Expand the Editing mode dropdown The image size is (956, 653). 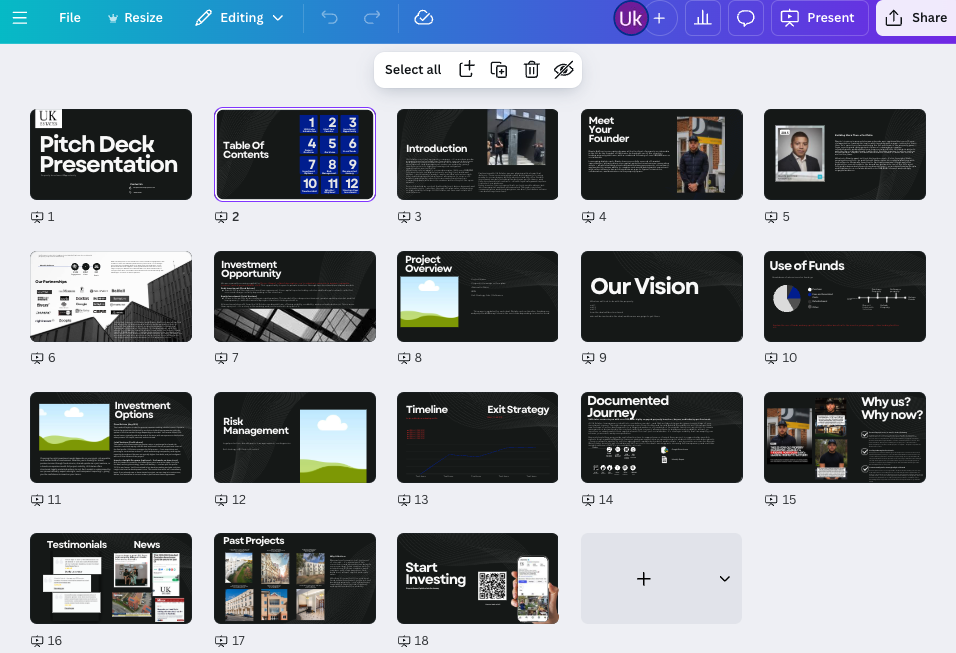[239, 18]
